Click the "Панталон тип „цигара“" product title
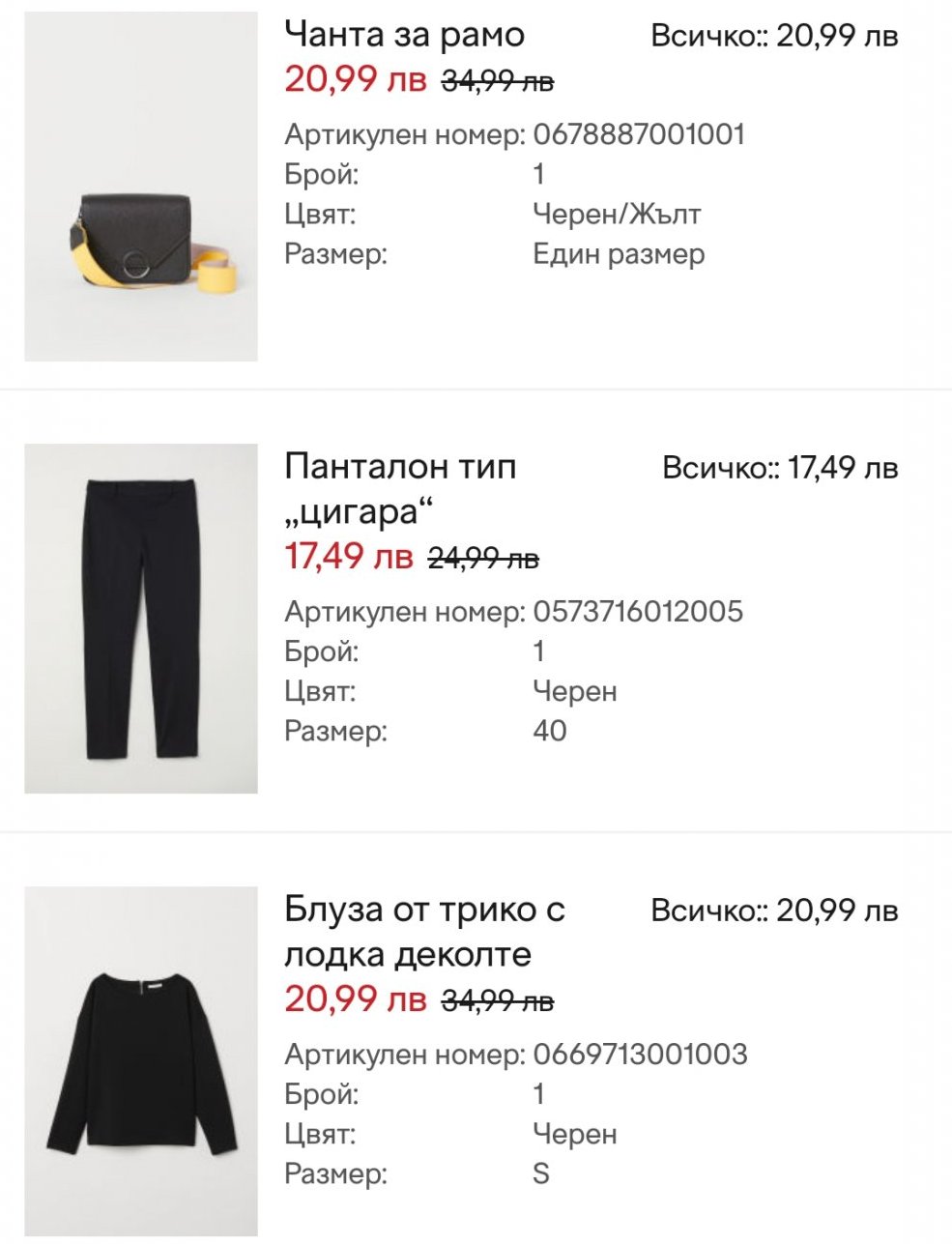This screenshot has width=952, height=1244. [x=400, y=488]
